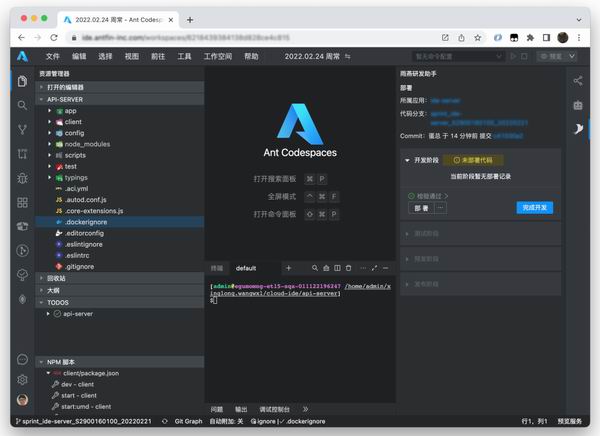Click the Ant Codespaces logo in menu bar

(x=22, y=57)
